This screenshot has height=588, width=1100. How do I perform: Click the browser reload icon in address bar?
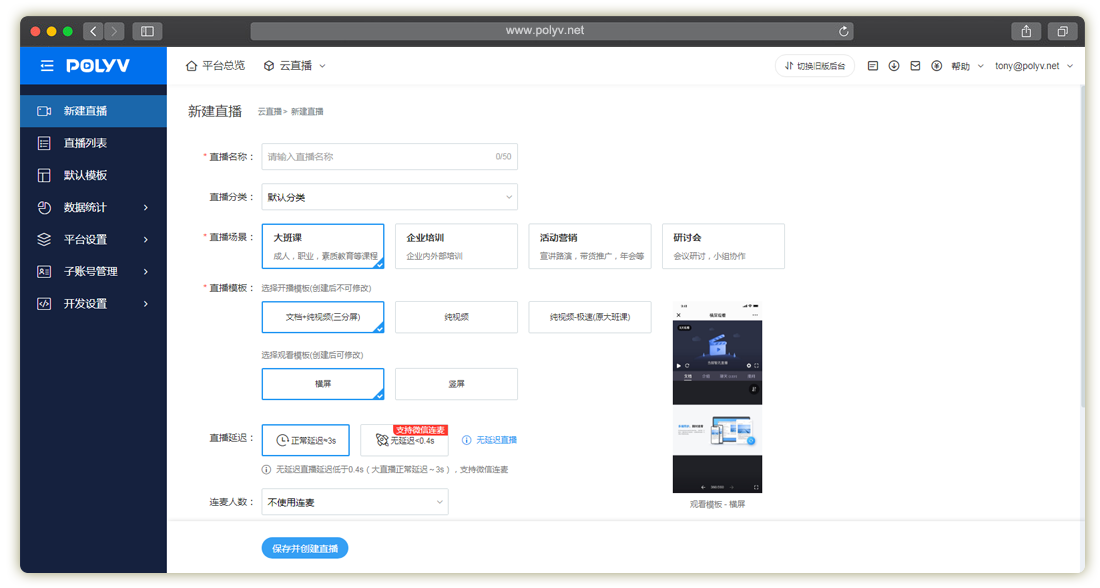point(845,31)
